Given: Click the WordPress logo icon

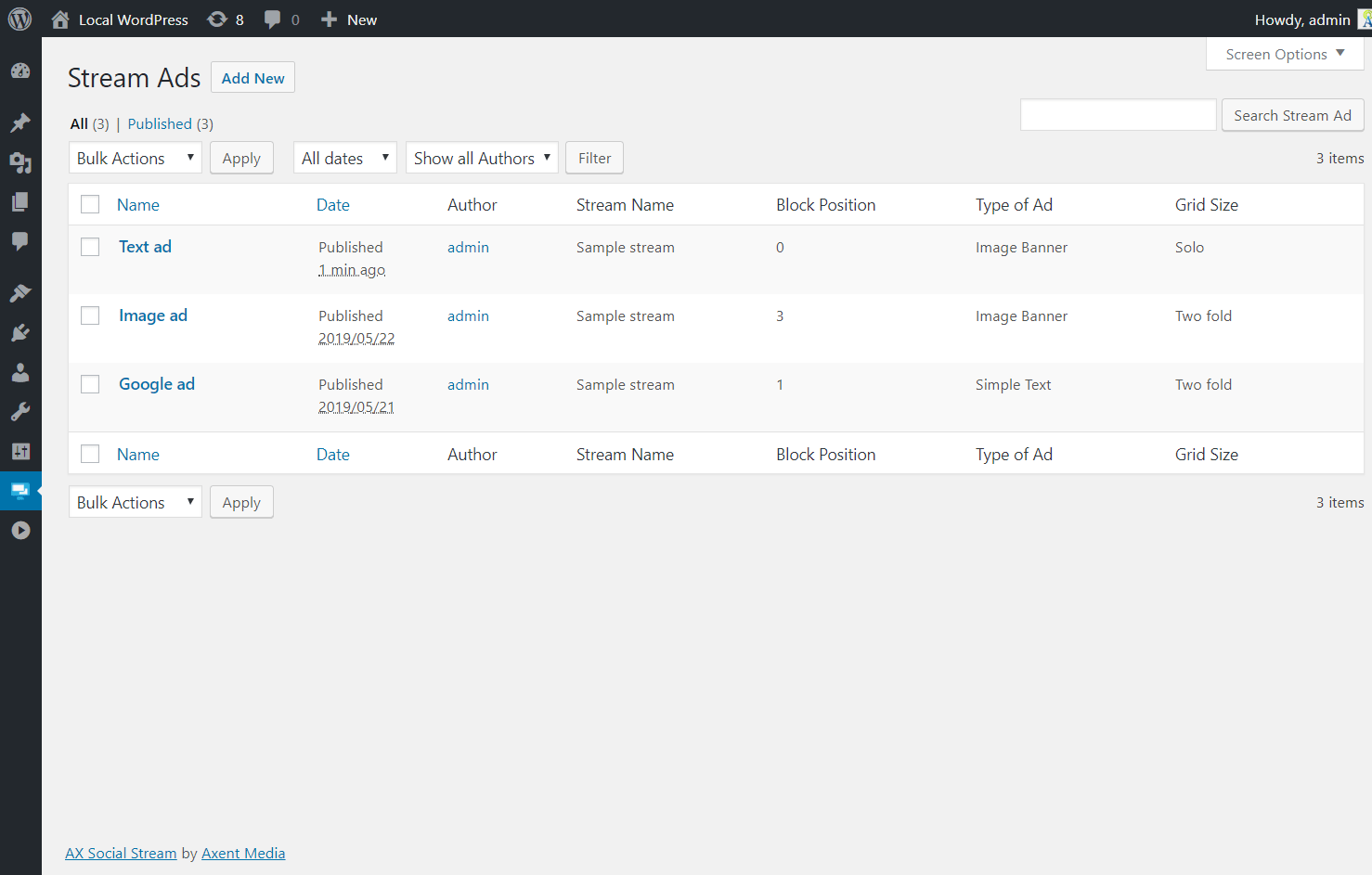Looking at the screenshot, I should 19,19.
